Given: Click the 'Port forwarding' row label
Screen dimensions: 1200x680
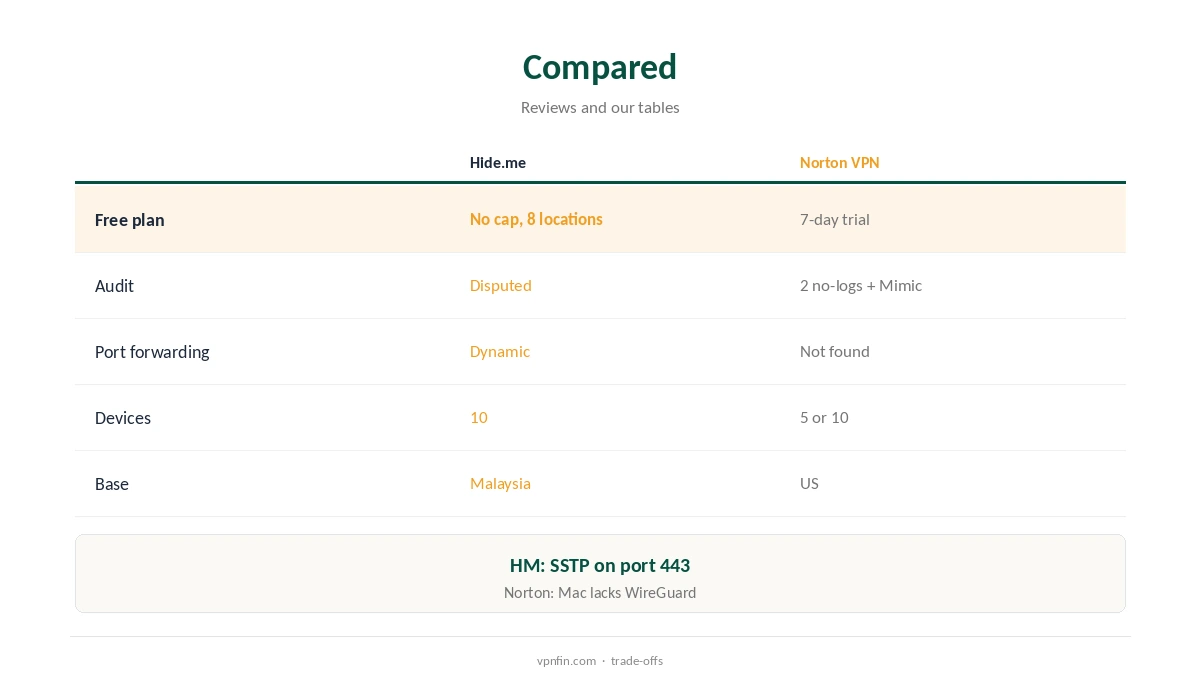Looking at the screenshot, I should [x=152, y=352].
